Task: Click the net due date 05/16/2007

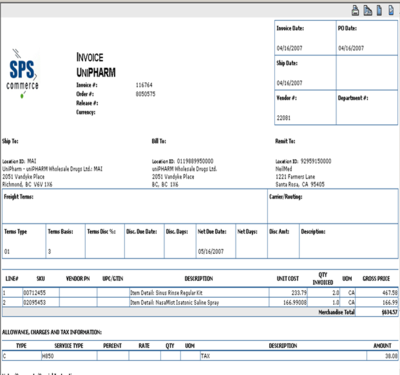Action: click(x=211, y=251)
